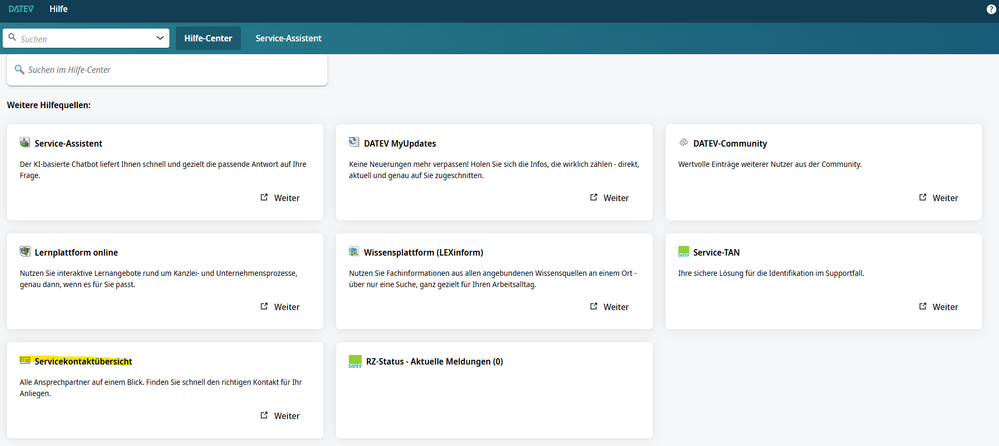Click the Service-Assistent card icon
The image size is (999, 446).
coord(25,142)
